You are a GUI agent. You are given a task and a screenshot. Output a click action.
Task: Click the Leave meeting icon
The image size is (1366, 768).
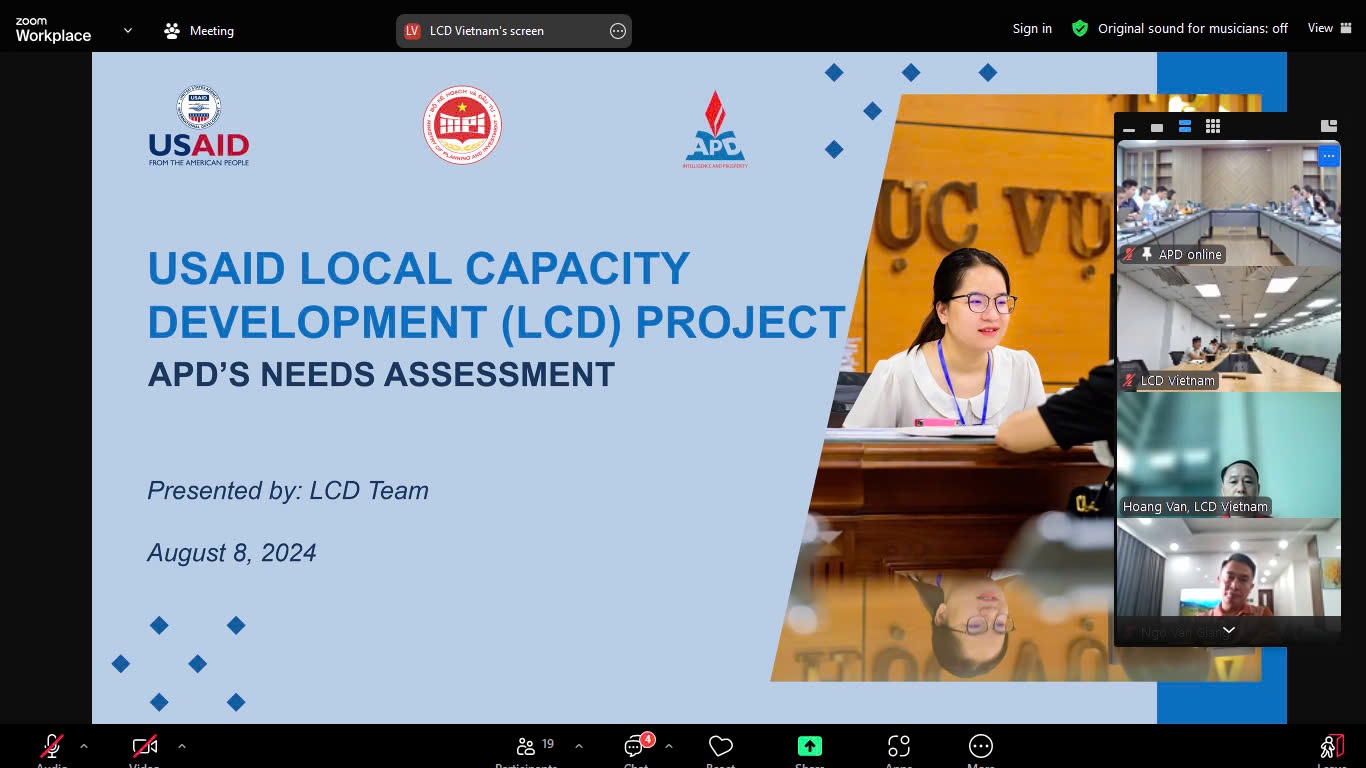click(1331, 747)
